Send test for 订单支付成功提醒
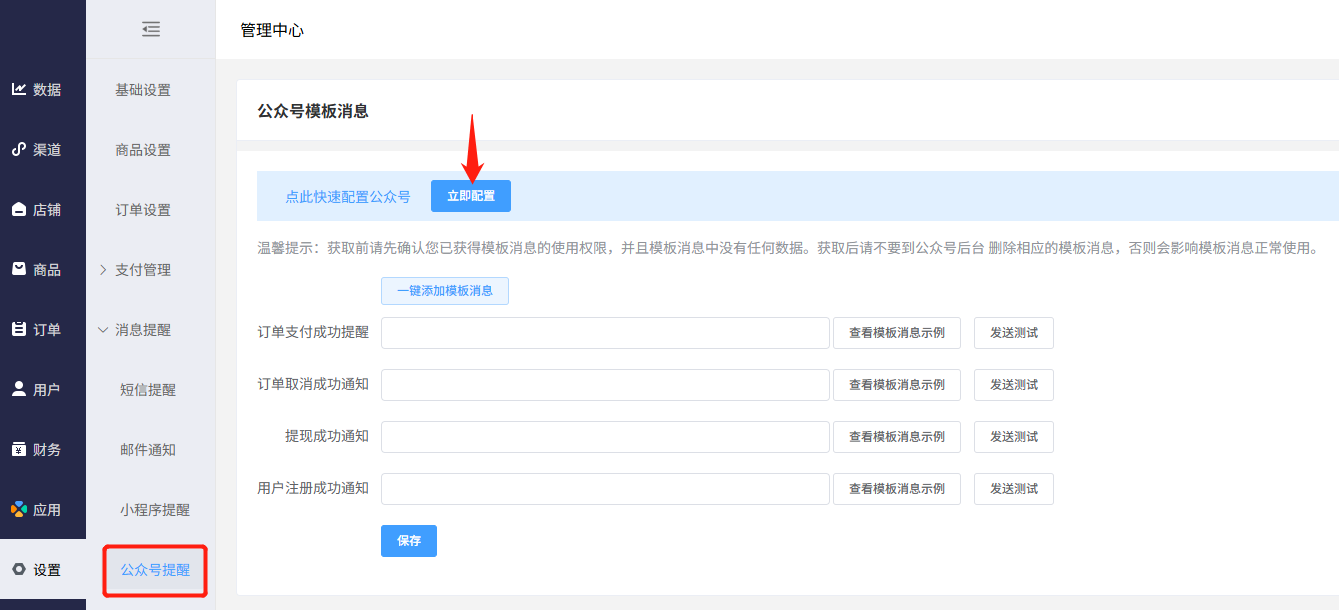This screenshot has width=1339, height=610. 1014,333
